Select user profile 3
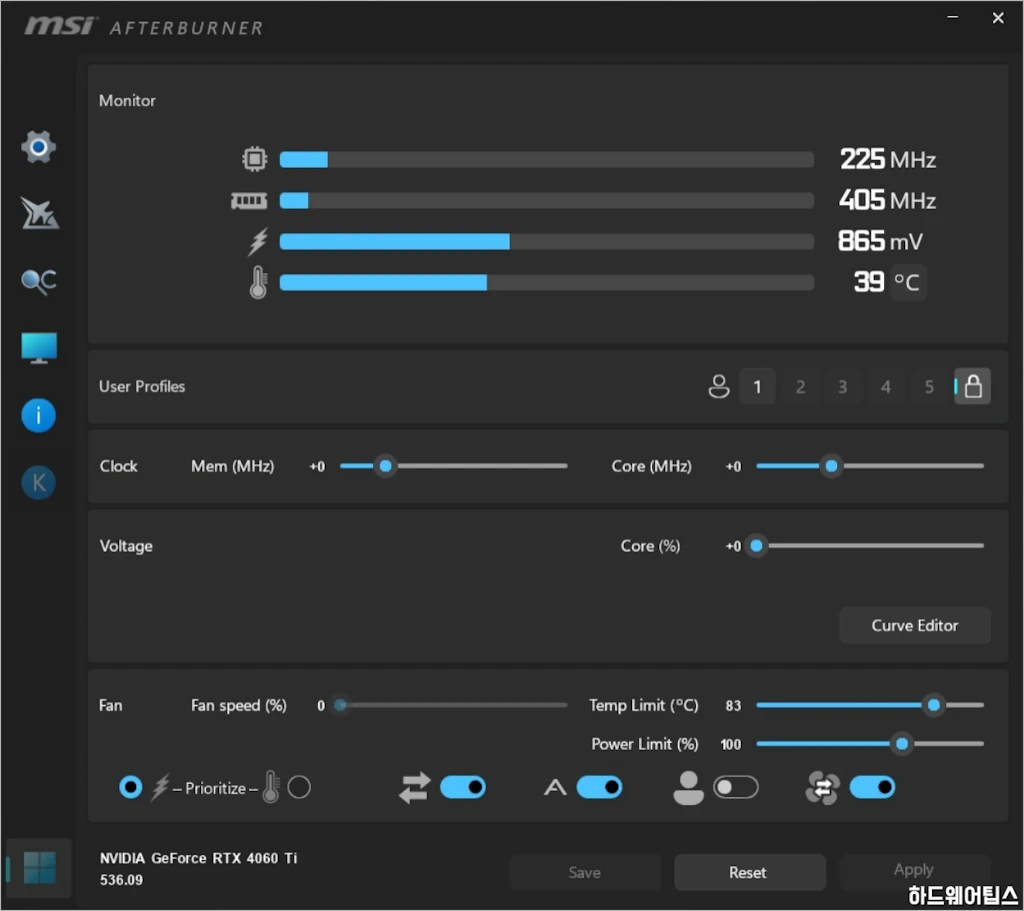The width and height of the screenshot is (1024, 911). click(x=843, y=387)
